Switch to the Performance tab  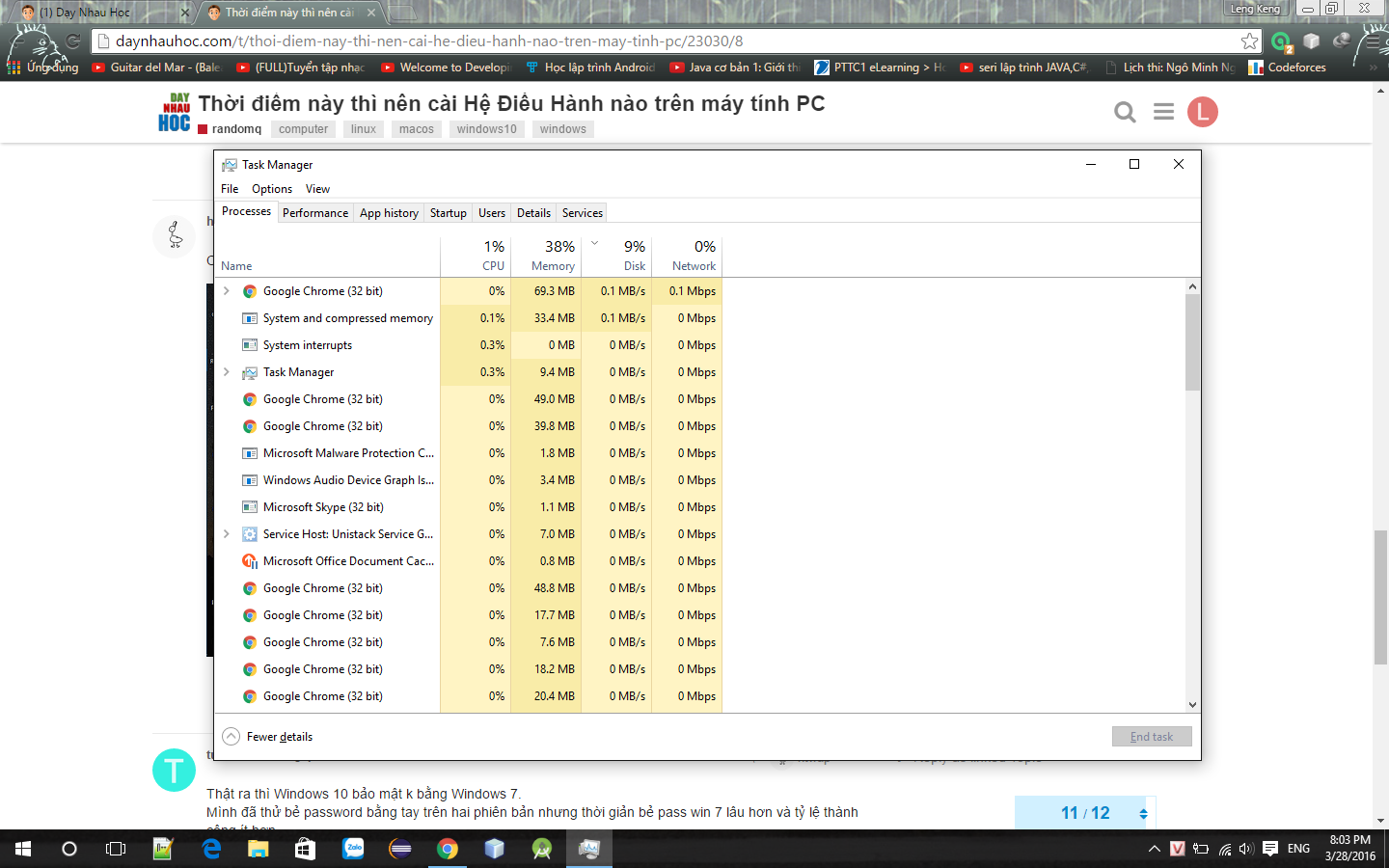tap(315, 213)
